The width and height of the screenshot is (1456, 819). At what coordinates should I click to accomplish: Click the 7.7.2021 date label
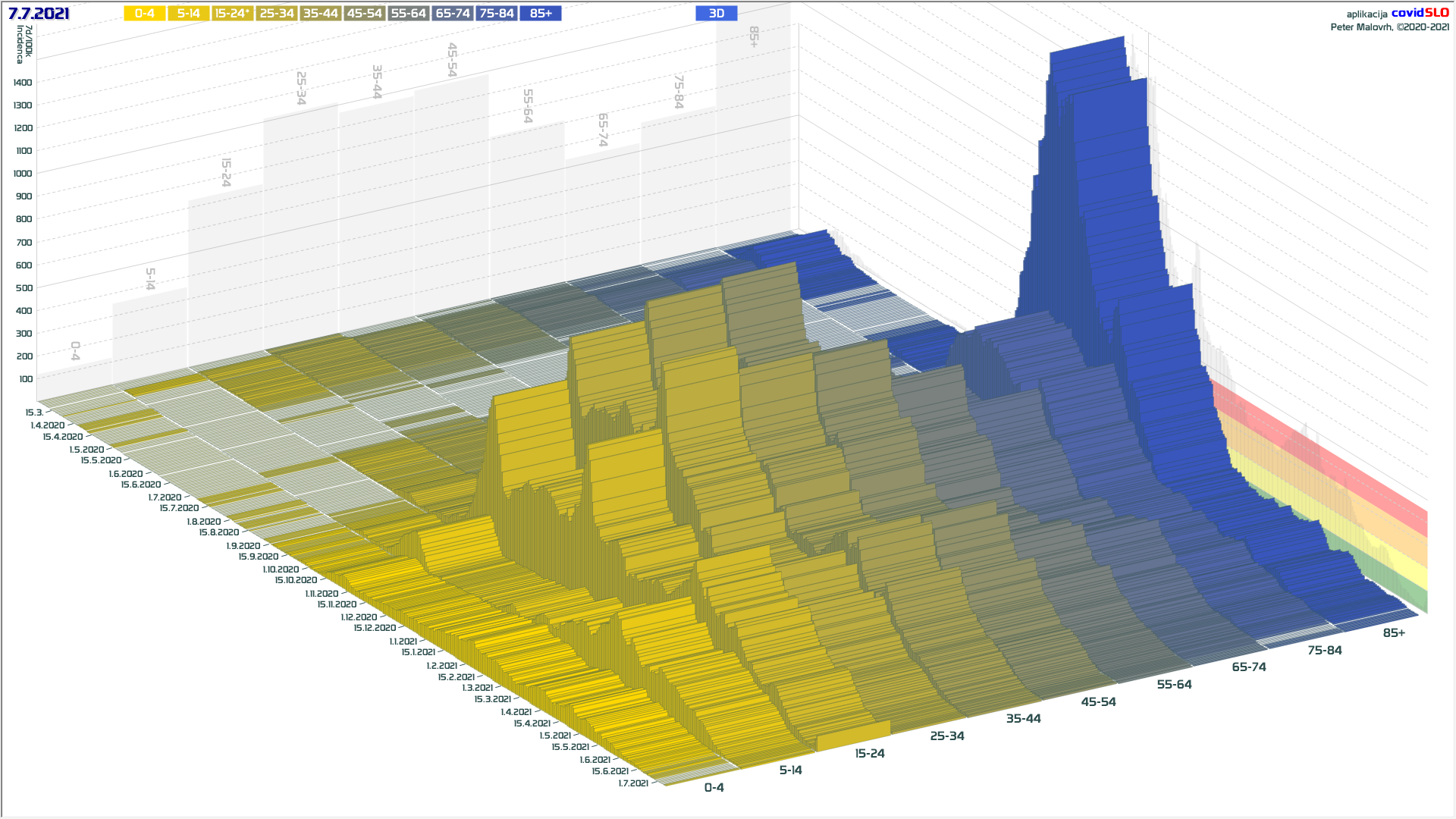[x=39, y=14]
